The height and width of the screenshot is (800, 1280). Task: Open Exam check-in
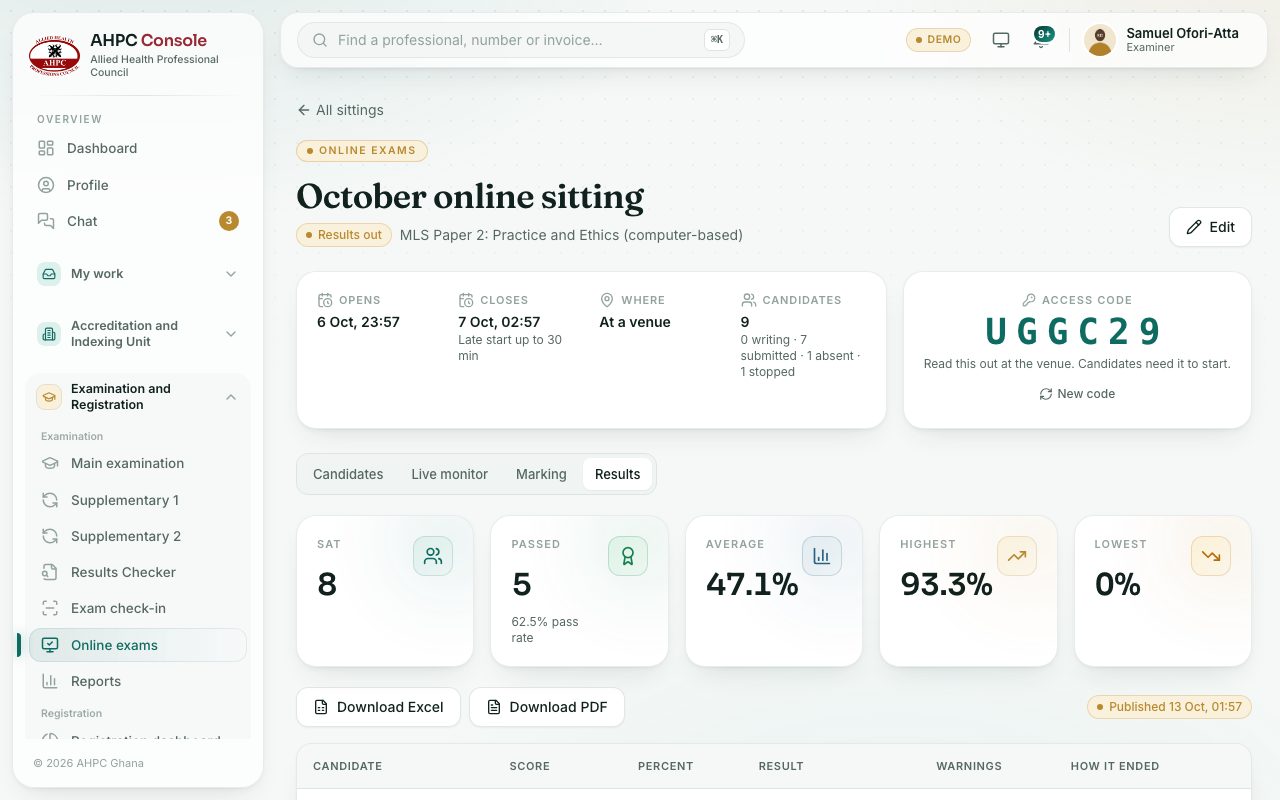pos(138,608)
